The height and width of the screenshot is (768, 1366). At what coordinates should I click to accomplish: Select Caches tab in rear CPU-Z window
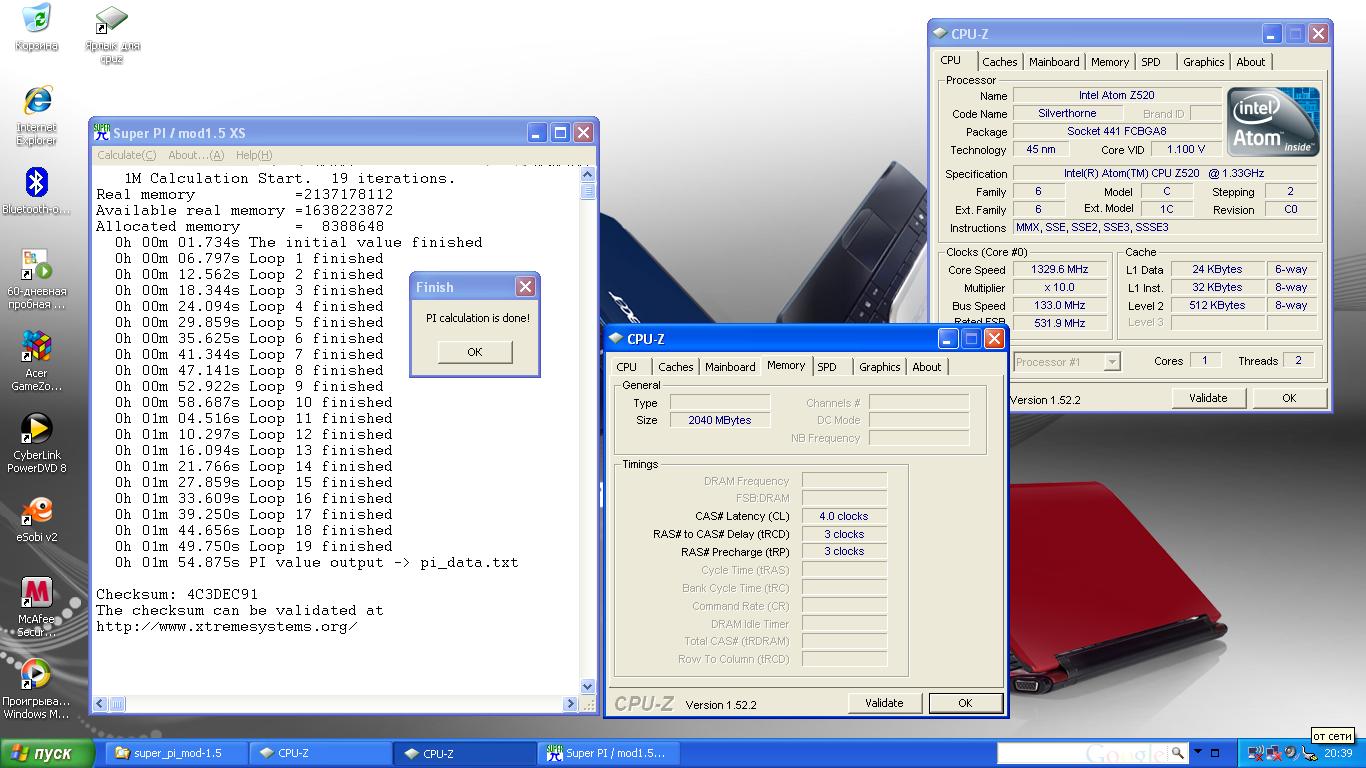[1000, 62]
